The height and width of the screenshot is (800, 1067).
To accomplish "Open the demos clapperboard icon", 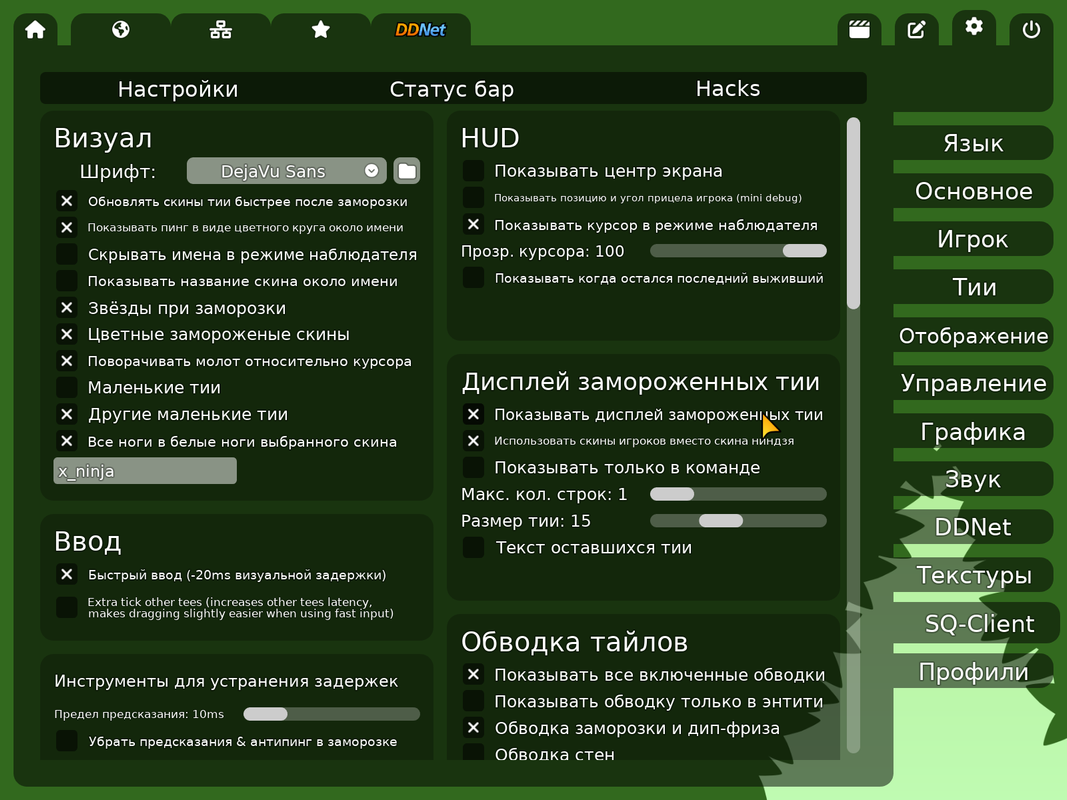I will click(x=859, y=30).
